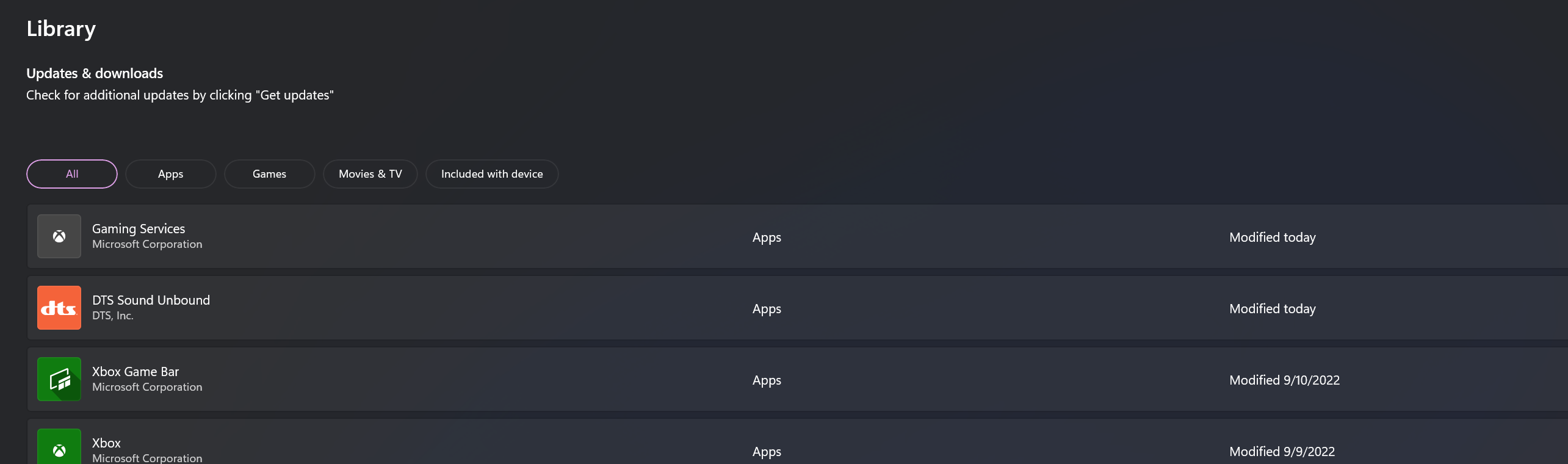Click the Gaming Services Xbox icon
This screenshot has width=1568, height=464.
click(x=59, y=236)
